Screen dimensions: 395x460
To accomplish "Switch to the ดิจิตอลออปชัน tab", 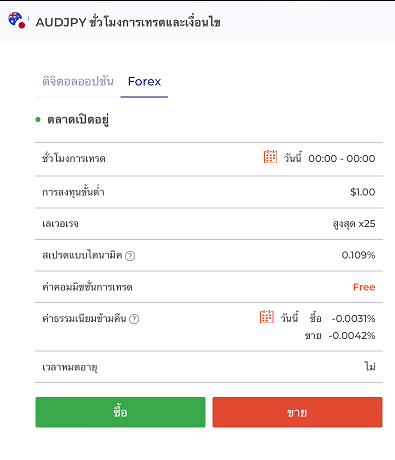I will [x=78, y=81].
